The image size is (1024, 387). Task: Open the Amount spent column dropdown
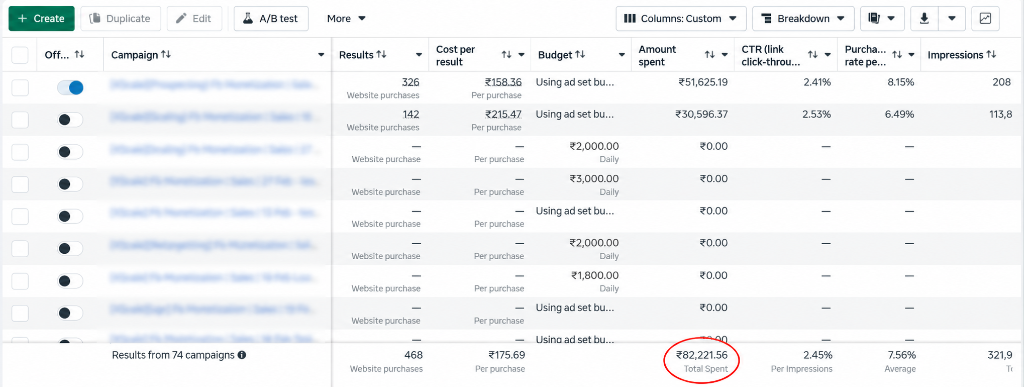[724, 55]
